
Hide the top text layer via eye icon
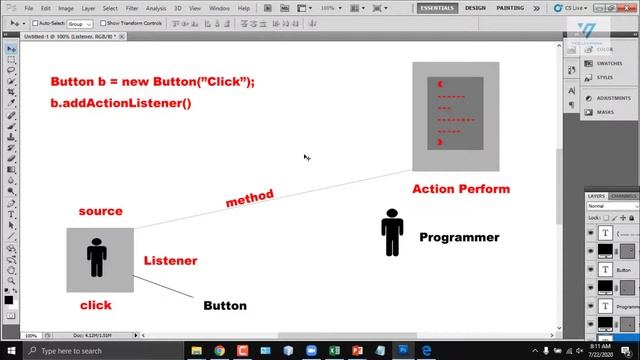click(591, 233)
